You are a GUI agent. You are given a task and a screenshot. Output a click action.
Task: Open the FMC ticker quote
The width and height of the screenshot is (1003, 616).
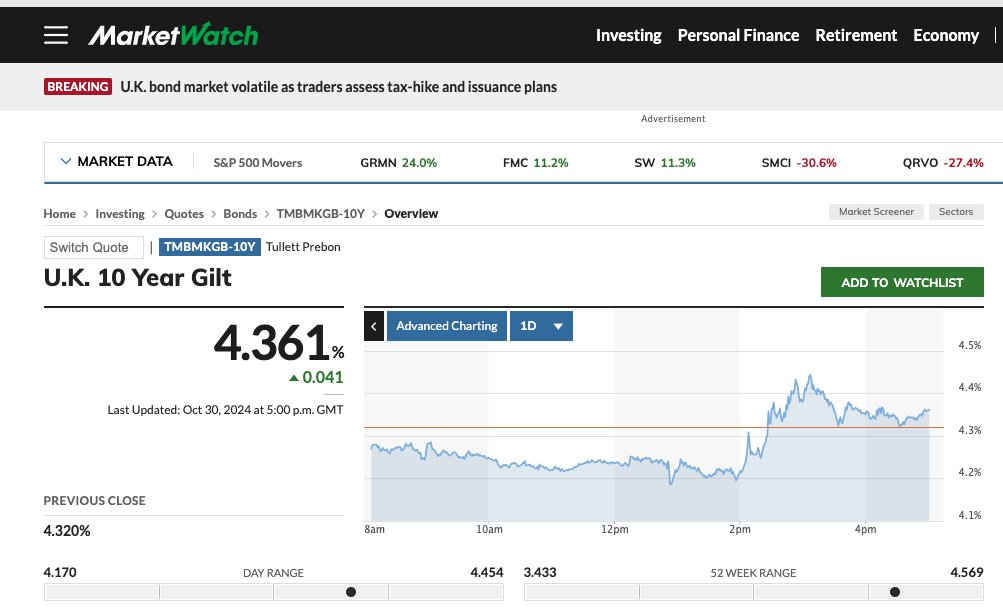tap(535, 162)
